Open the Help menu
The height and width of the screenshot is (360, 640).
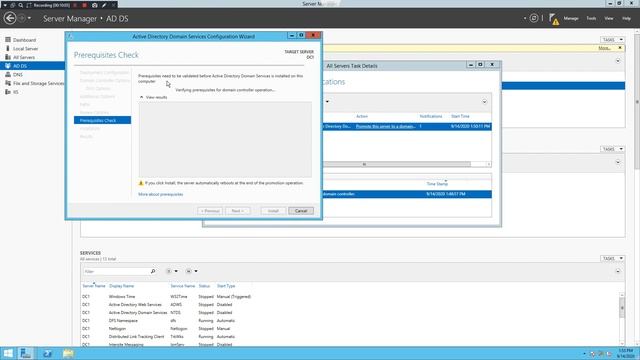[626, 18]
